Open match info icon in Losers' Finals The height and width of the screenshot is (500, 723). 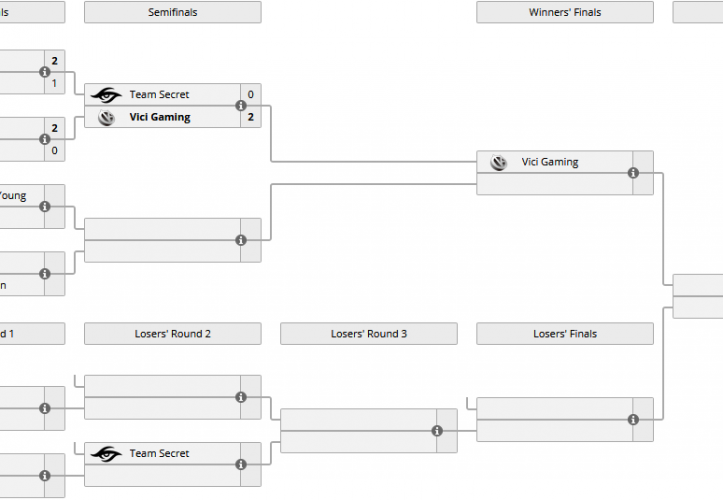633,420
